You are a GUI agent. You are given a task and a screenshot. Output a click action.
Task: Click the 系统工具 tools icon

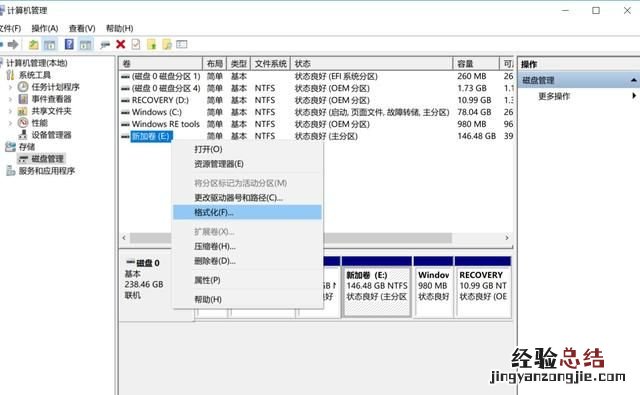10,75
